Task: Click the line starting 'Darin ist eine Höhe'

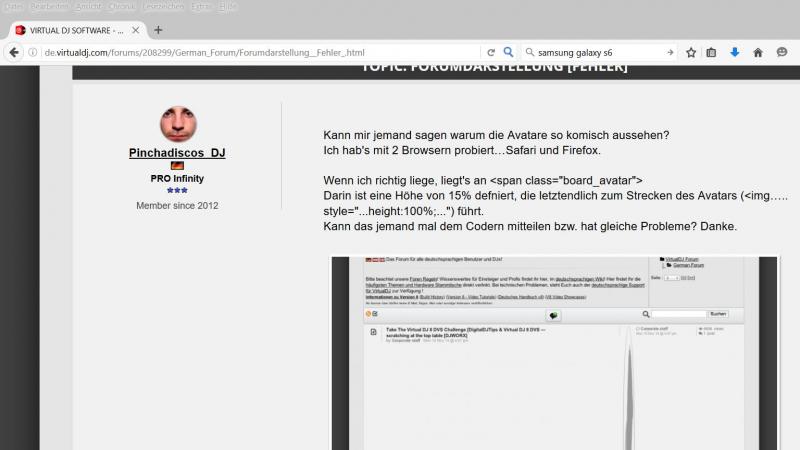Action: point(555,196)
